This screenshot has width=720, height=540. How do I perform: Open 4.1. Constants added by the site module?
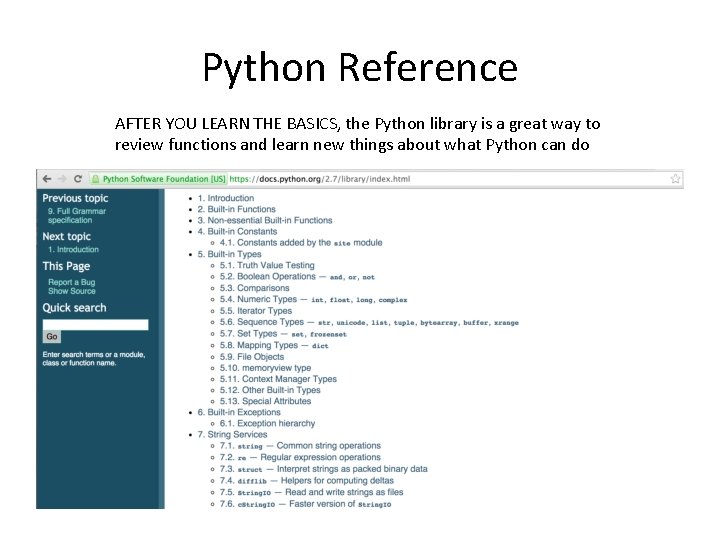pyautogui.click(x=301, y=242)
